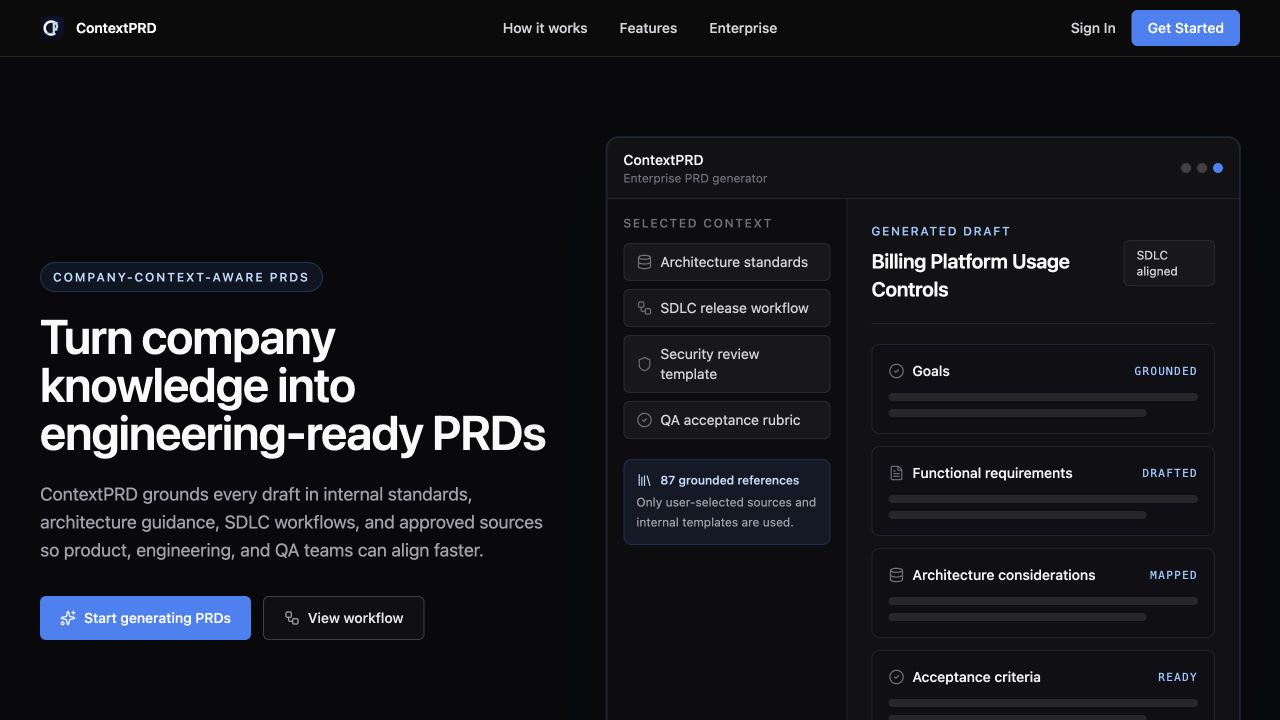Click the Functional requirements section title
The height and width of the screenshot is (720, 1280).
click(992, 473)
